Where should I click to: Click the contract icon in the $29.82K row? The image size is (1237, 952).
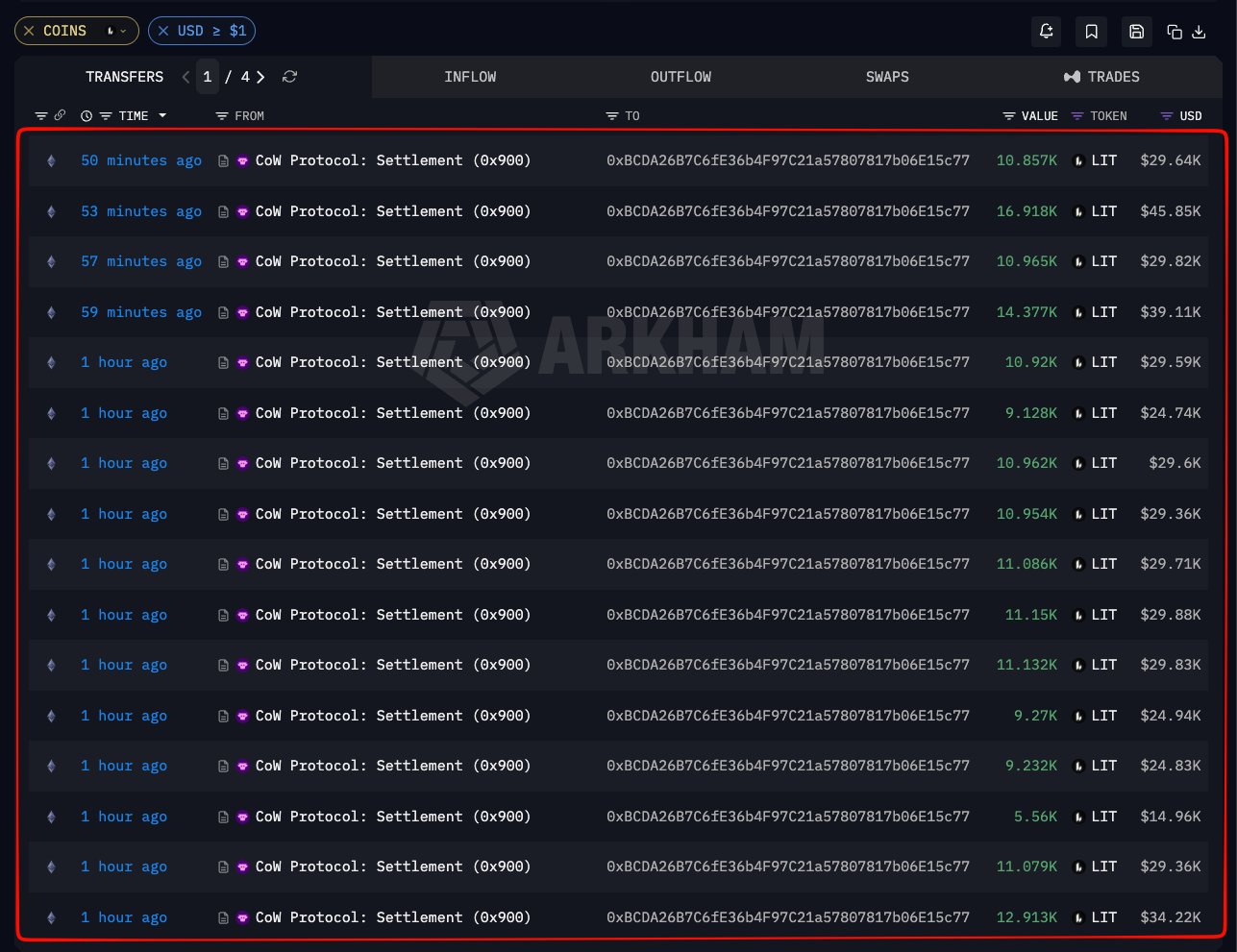point(223,262)
